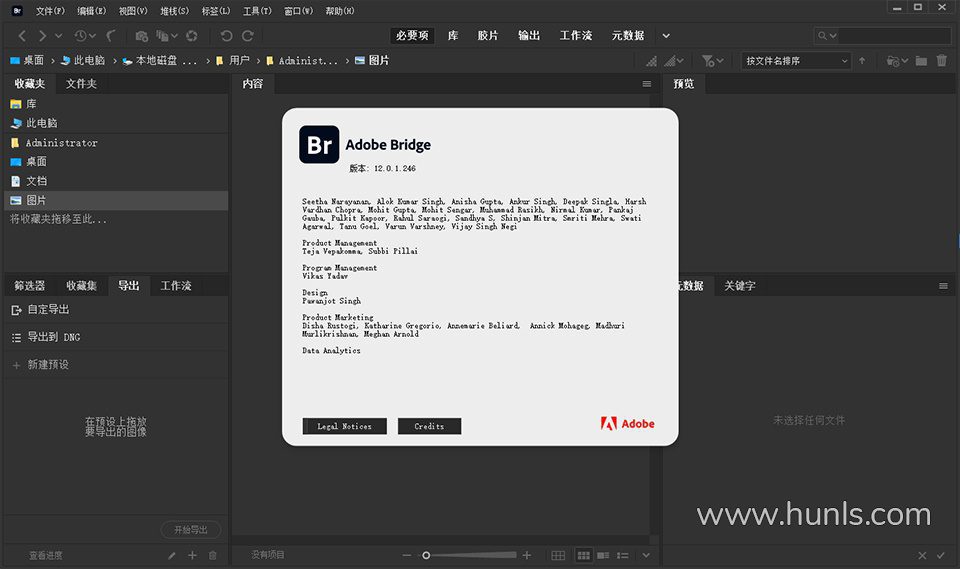Open the 工具 menu

(x=257, y=11)
